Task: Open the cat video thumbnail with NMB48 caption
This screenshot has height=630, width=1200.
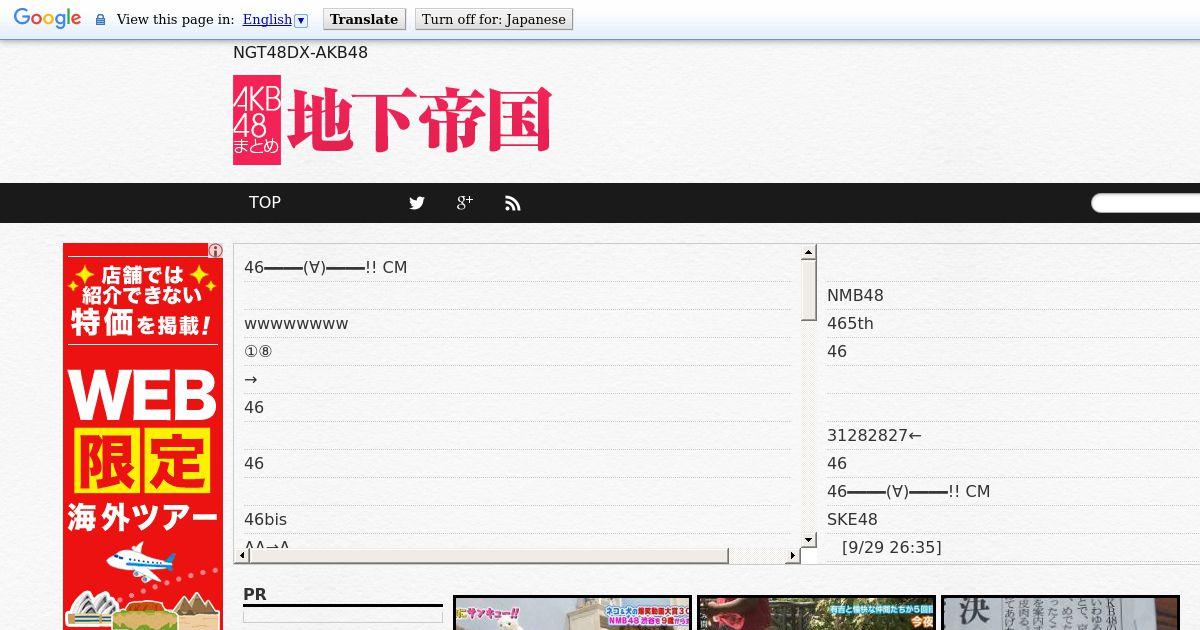Action: [572, 613]
